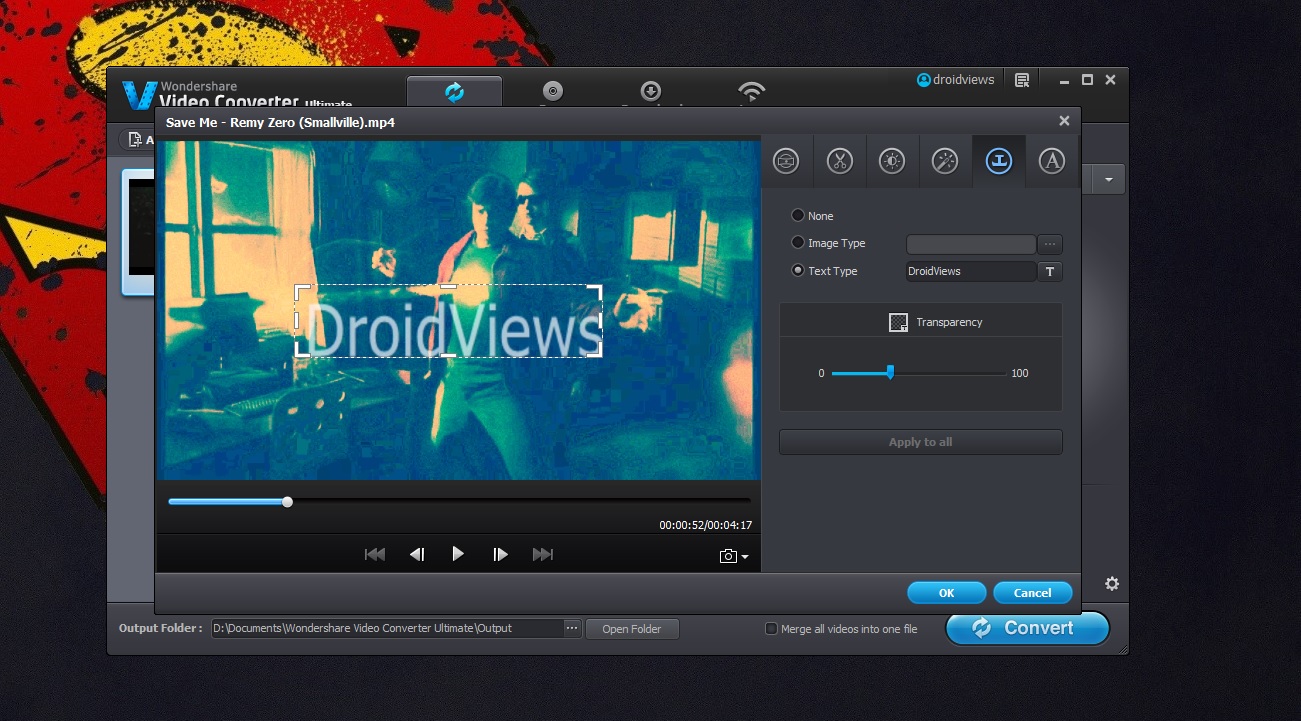The height and width of the screenshot is (721, 1301).
Task: Browse output folder with ellipsis button
Action: tap(572, 628)
